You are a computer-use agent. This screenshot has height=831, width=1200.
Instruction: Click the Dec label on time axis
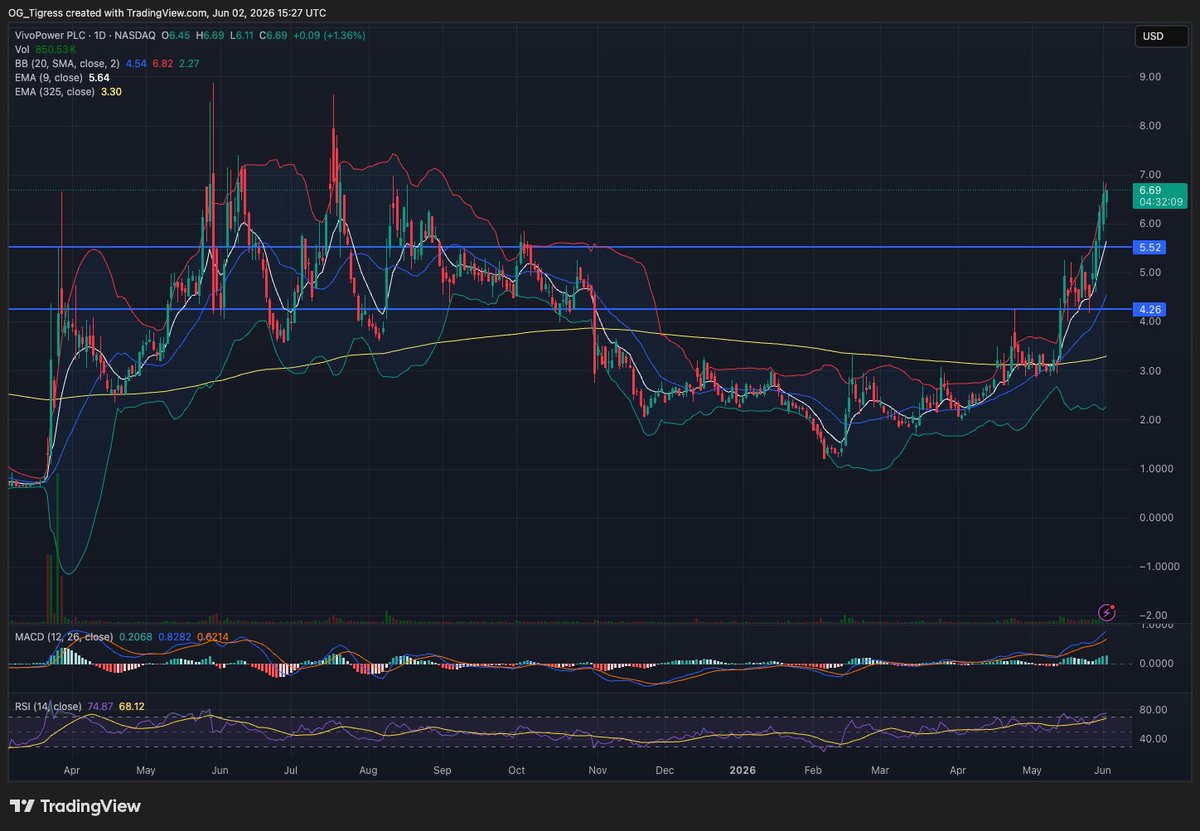click(666, 771)
